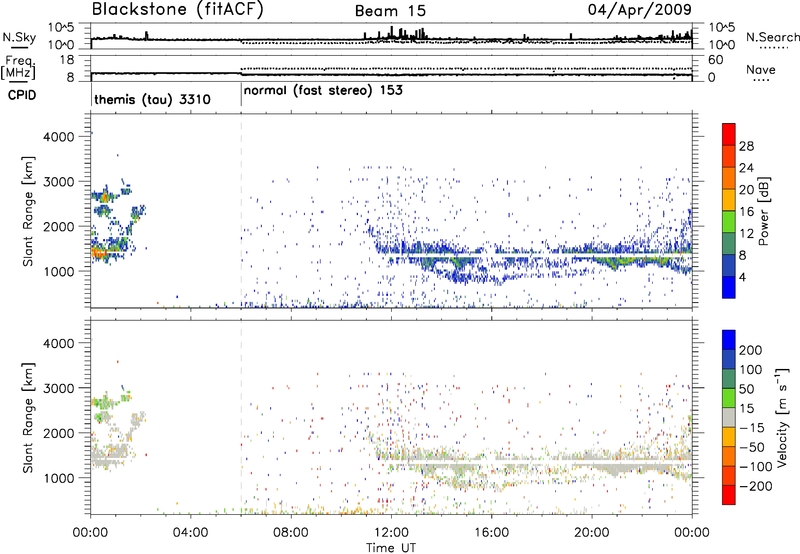Click the 'Power [dB]' colorbar label

763,211
